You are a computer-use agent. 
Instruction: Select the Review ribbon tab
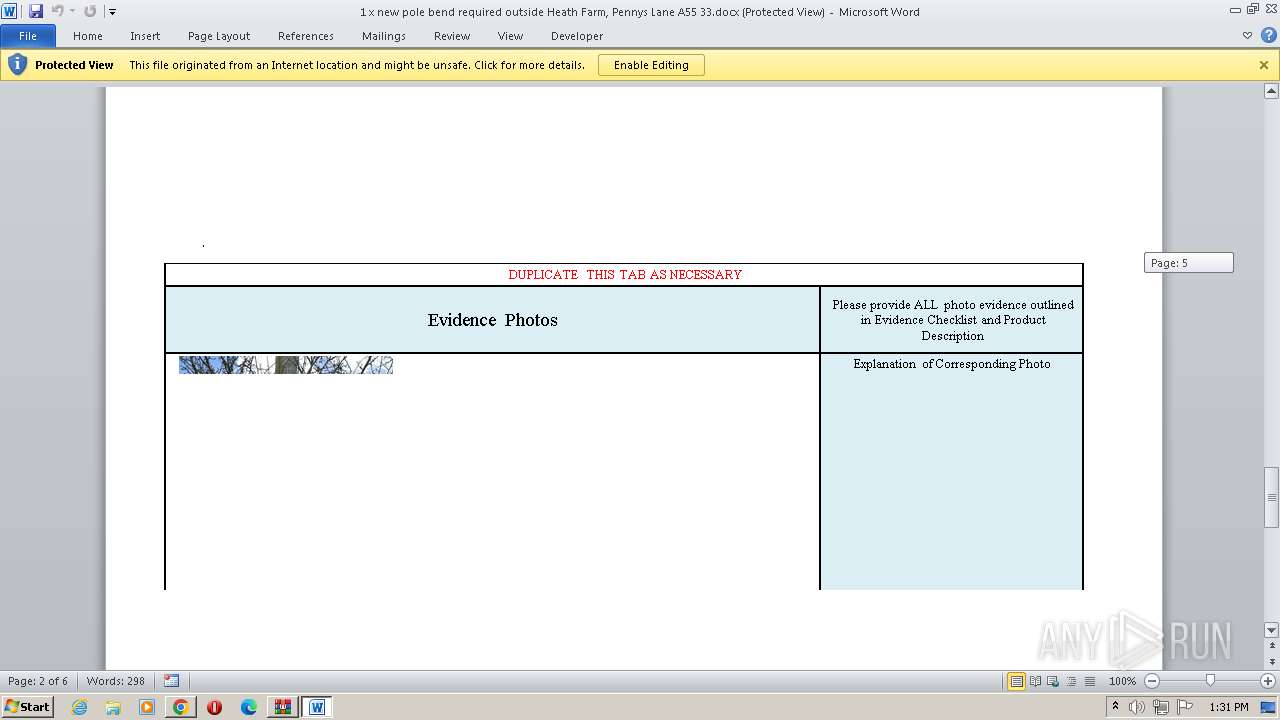(452, 36)
